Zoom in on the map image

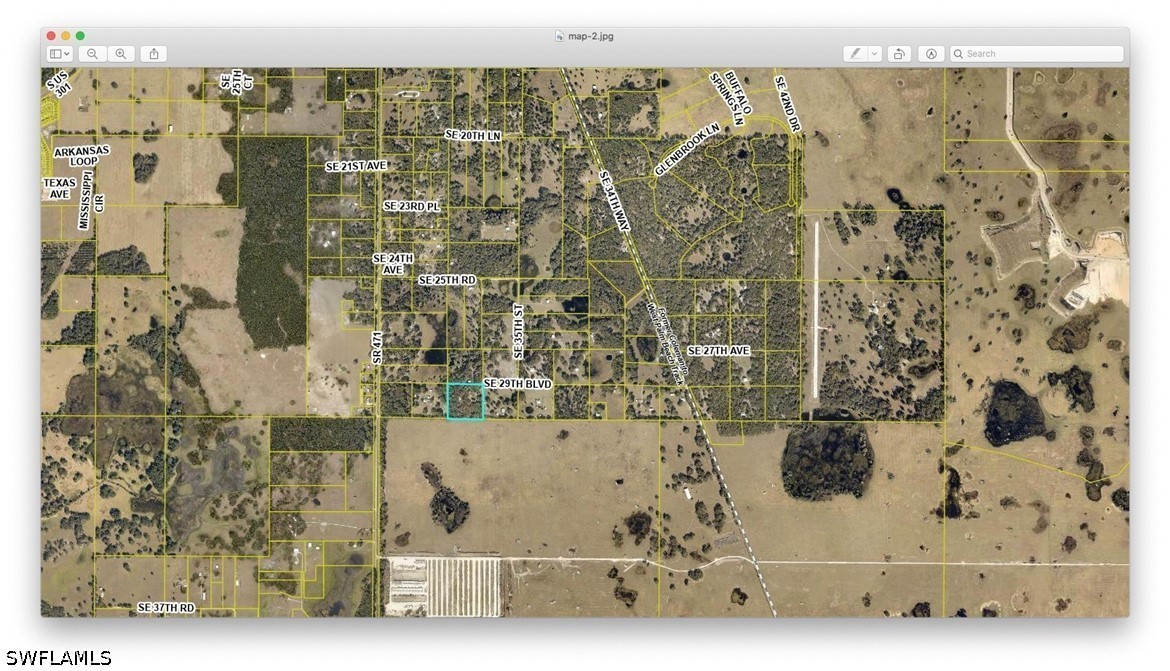121,54
